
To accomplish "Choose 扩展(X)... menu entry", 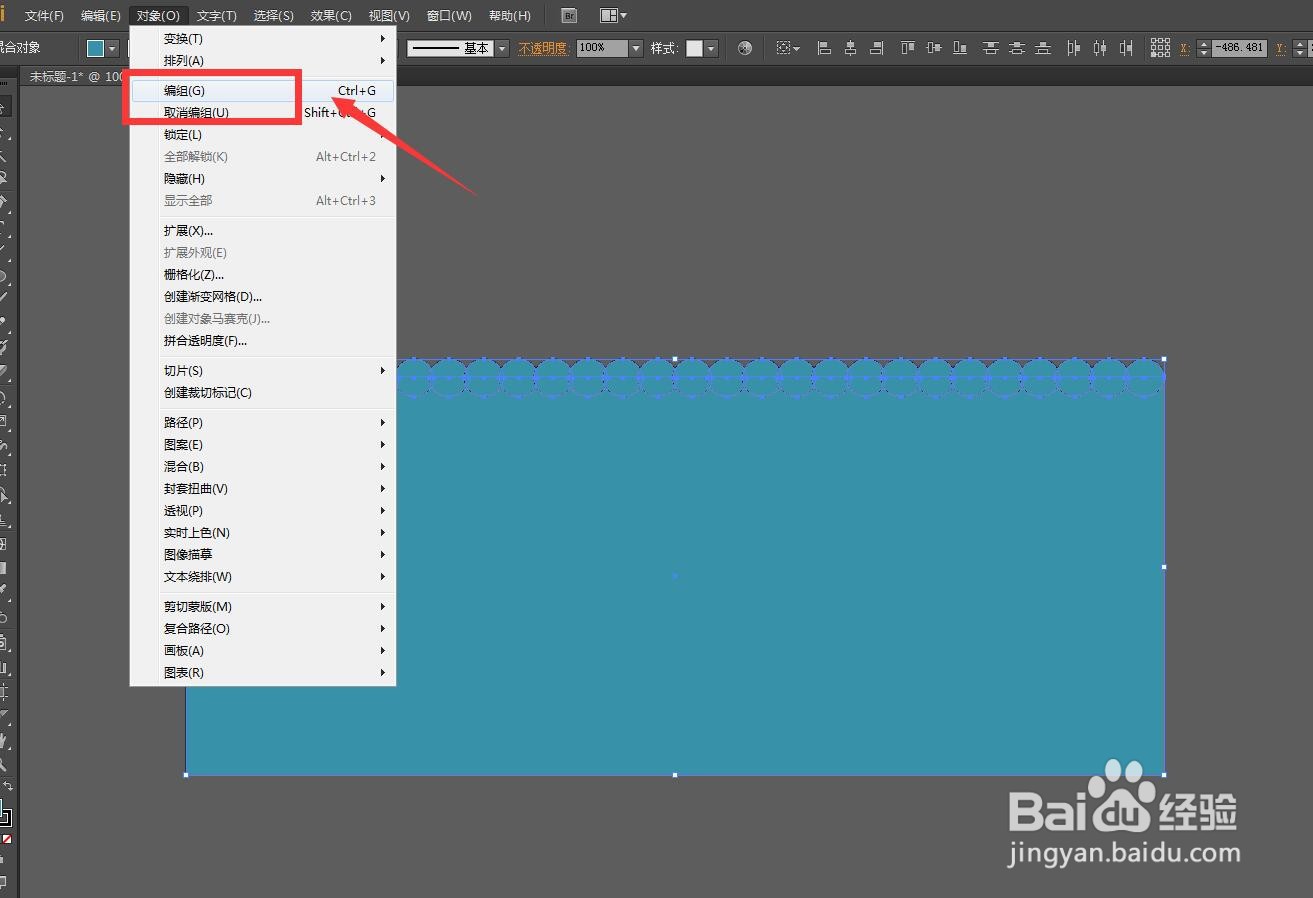I will tap(263, 230).
